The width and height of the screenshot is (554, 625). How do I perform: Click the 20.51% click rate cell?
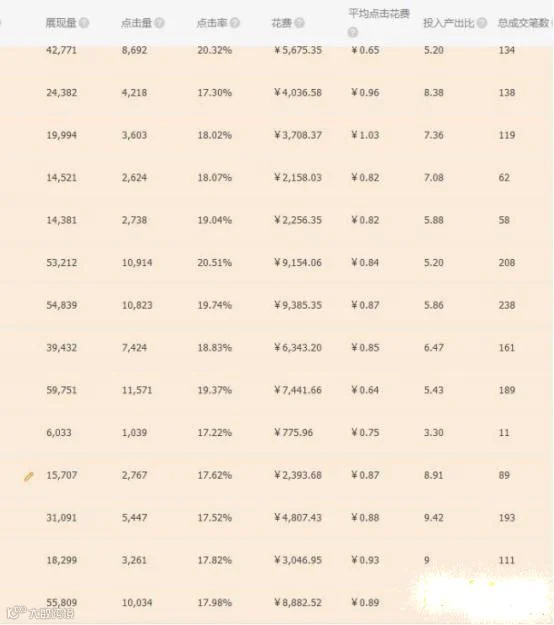pyautogui.click(x=214, y=263)
